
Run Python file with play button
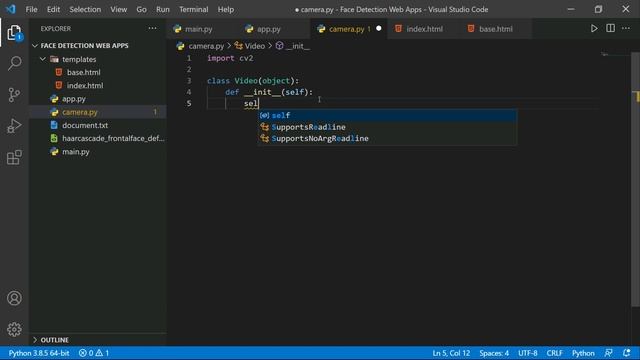[x=594, y=29]
